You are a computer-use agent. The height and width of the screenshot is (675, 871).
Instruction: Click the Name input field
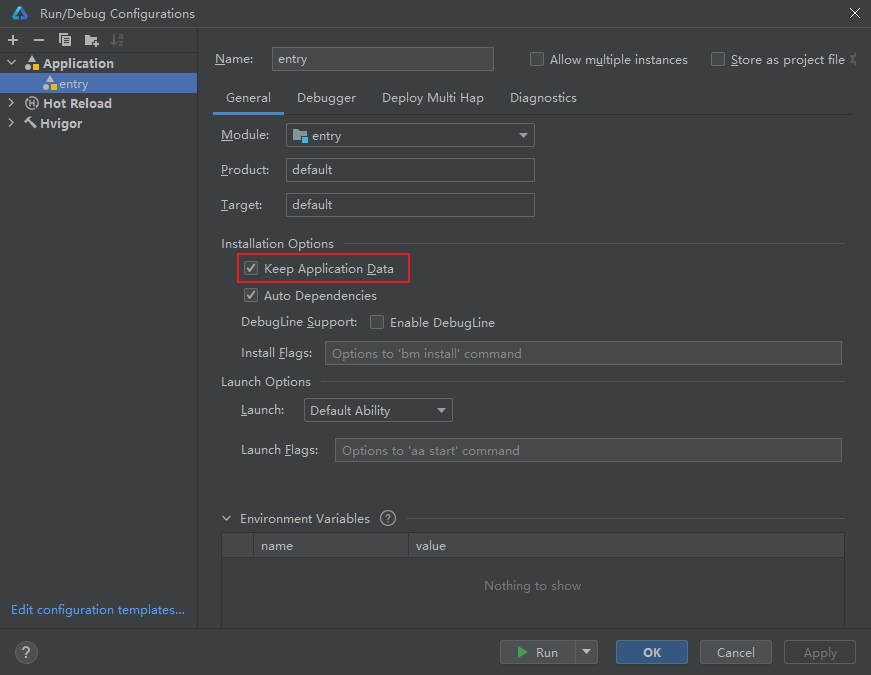[x=383, y=59]
